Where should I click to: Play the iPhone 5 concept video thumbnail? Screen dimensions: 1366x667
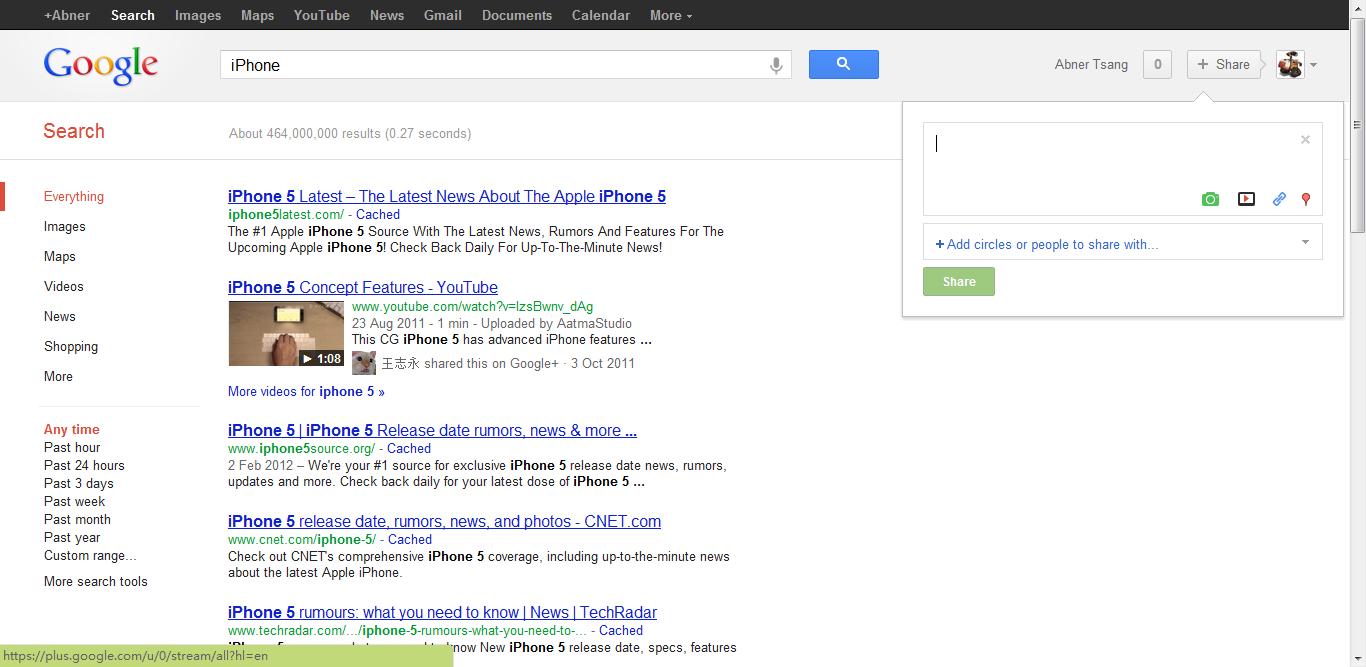coord(286,334)
